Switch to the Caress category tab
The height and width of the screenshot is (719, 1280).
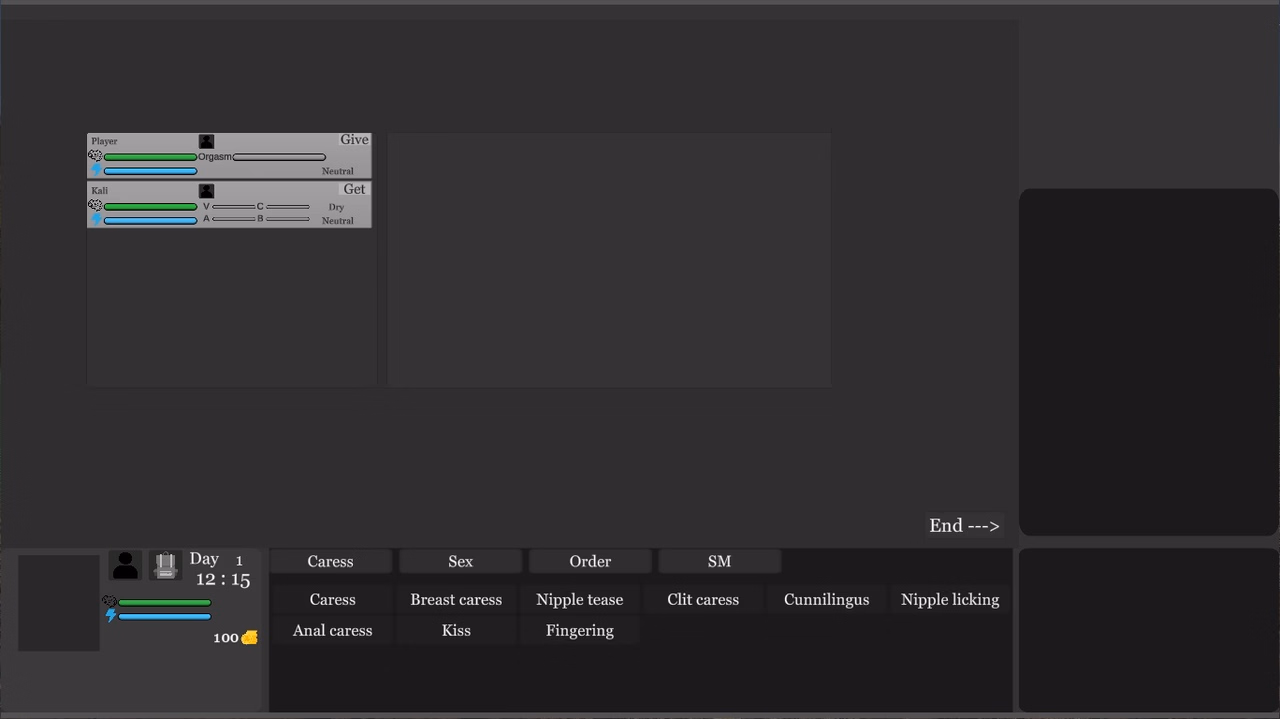pos(330,561)
